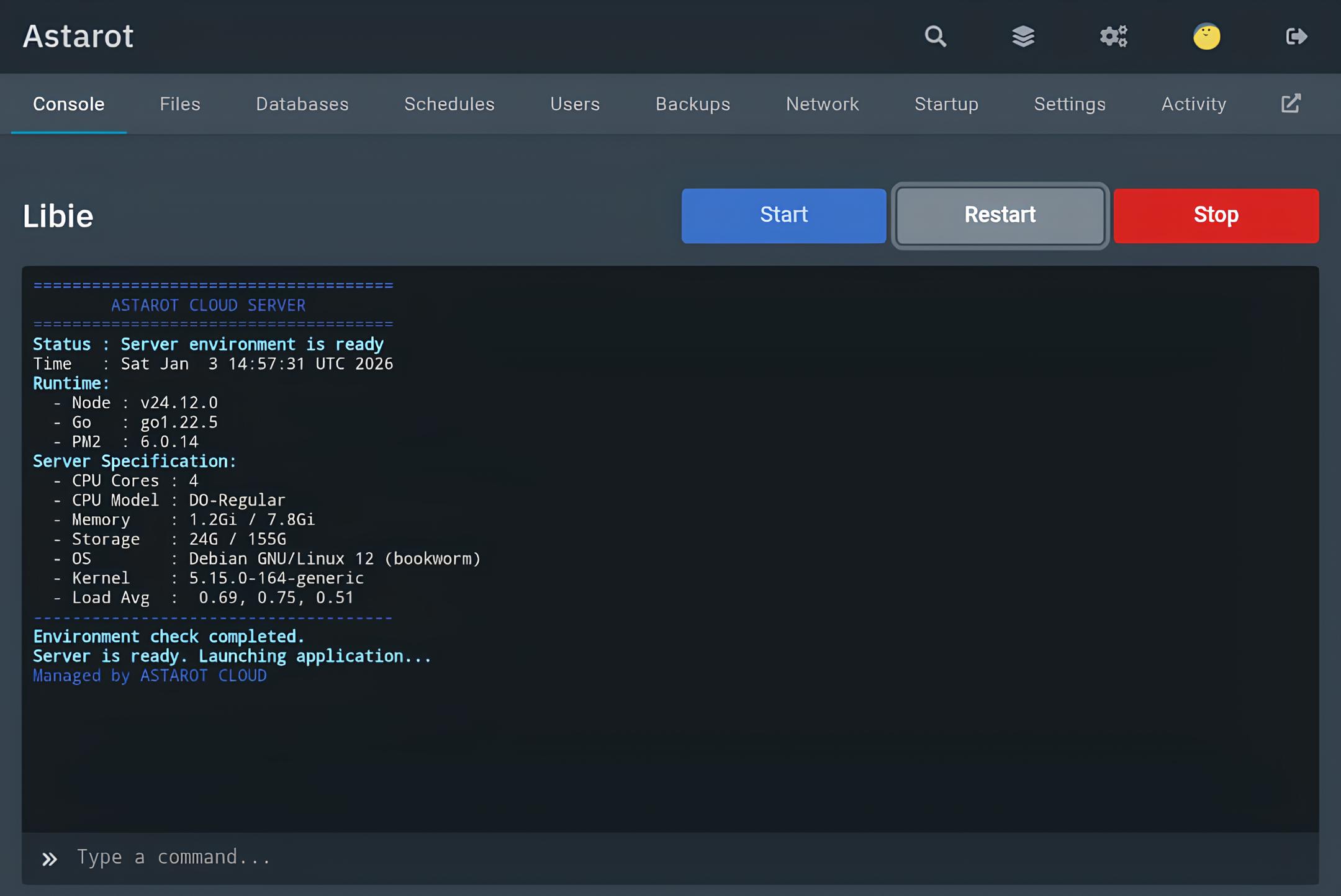Open the external link tab icon
Viewport: 1341px width, 896px height.
point(1291,104)
